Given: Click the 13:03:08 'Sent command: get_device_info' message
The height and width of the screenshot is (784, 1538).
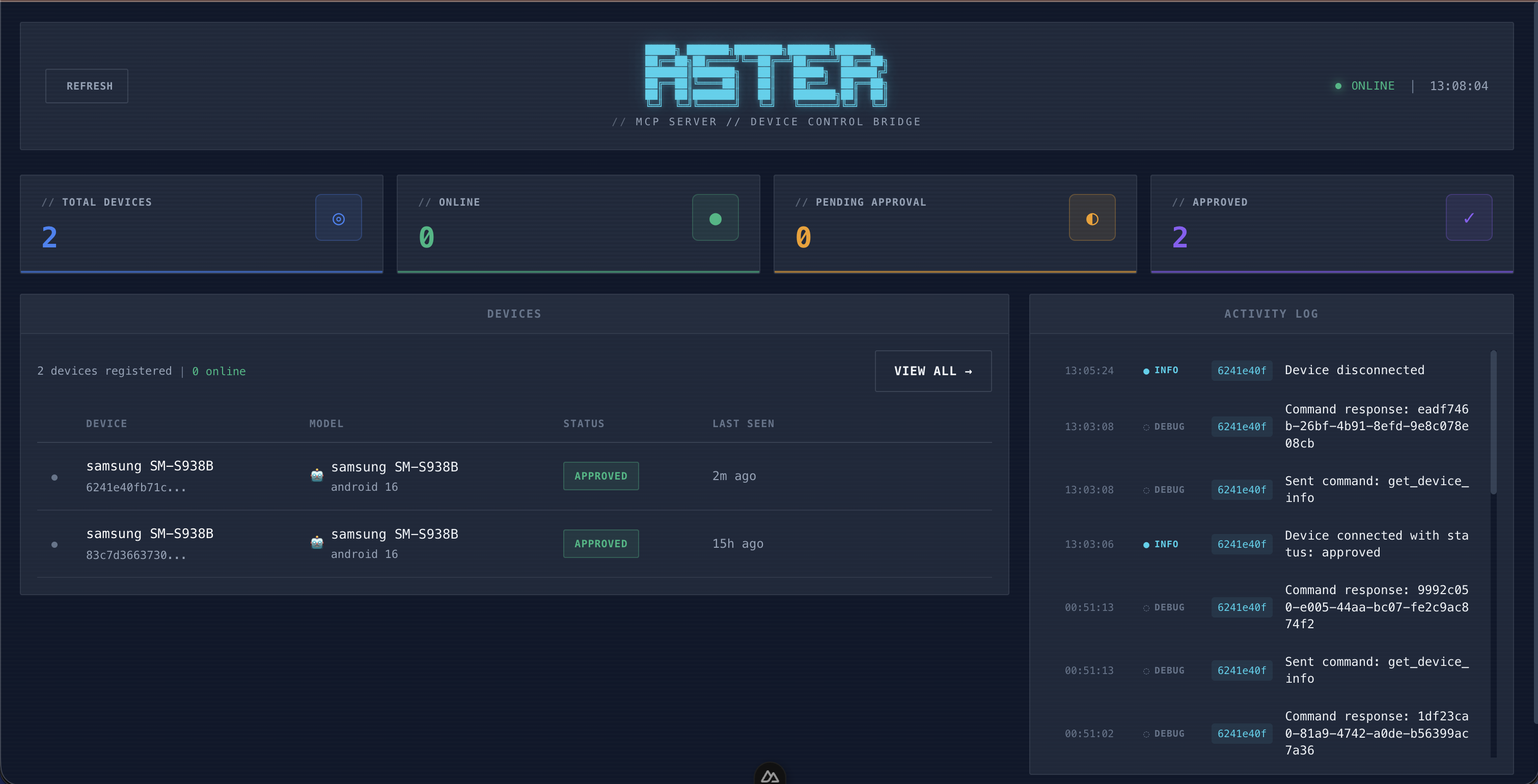Looking at the screenshot, I should [1376, 489].
